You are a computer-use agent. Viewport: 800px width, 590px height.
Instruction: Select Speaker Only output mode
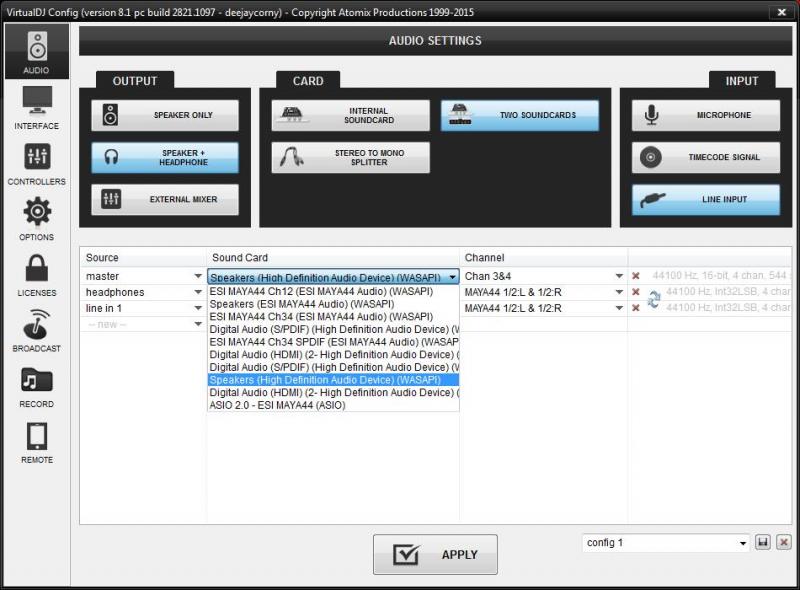click(165, 115)
